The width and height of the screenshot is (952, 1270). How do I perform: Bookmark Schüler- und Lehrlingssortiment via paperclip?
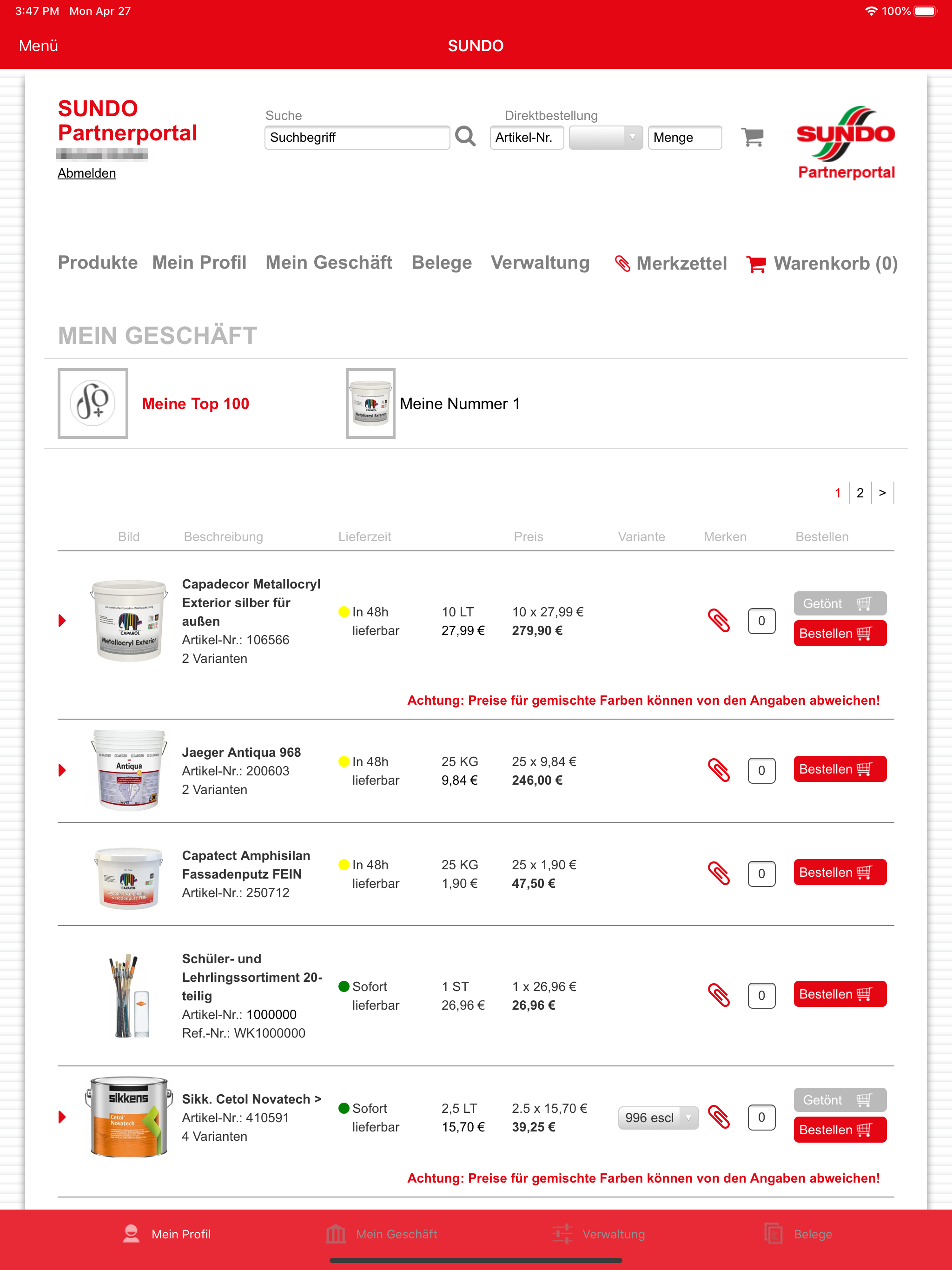point(718,995)
